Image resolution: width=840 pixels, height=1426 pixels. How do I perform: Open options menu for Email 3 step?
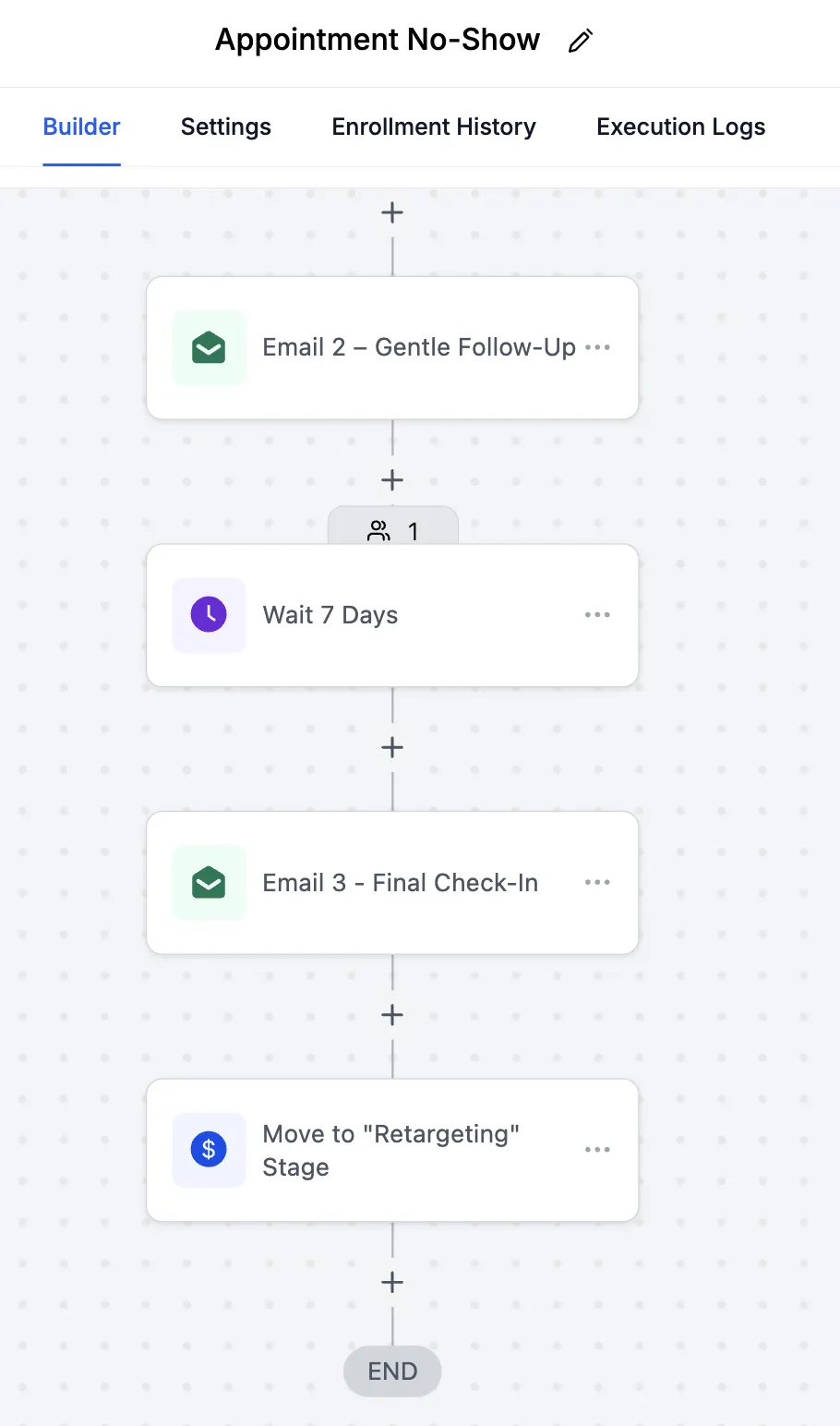(597, 882)
